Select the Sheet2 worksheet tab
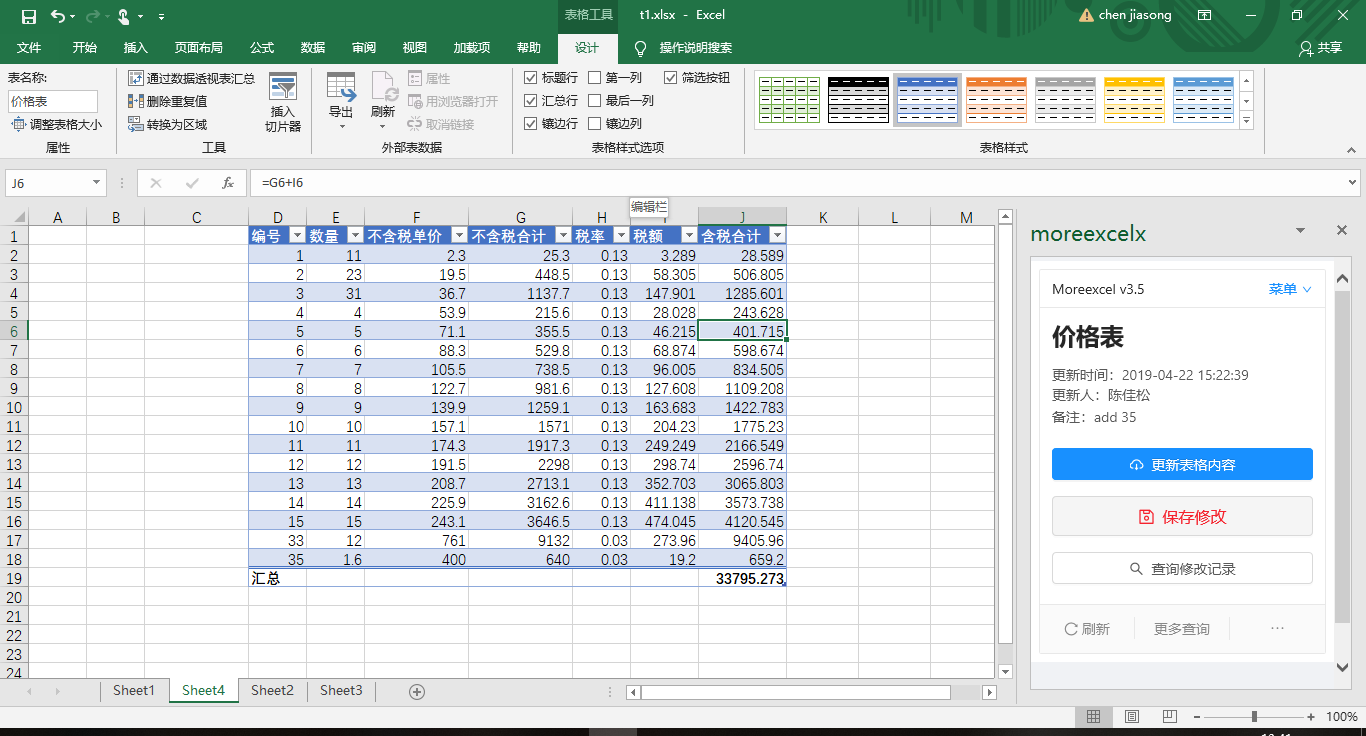1366x736 pixels. pyautogui.click(x=271, y=690)
